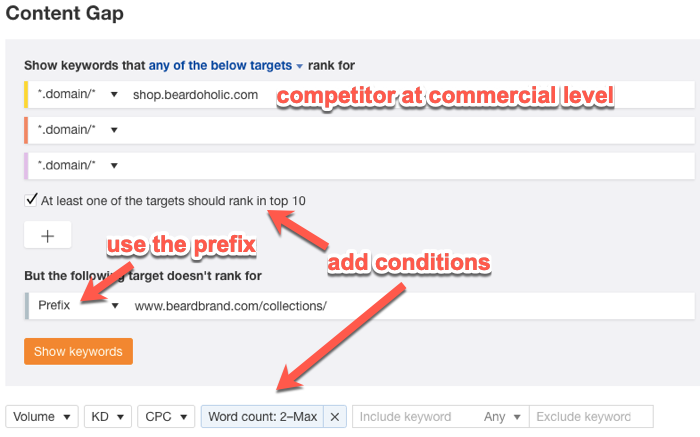
Task: Click the second empty target field
Action: (400, 130)
